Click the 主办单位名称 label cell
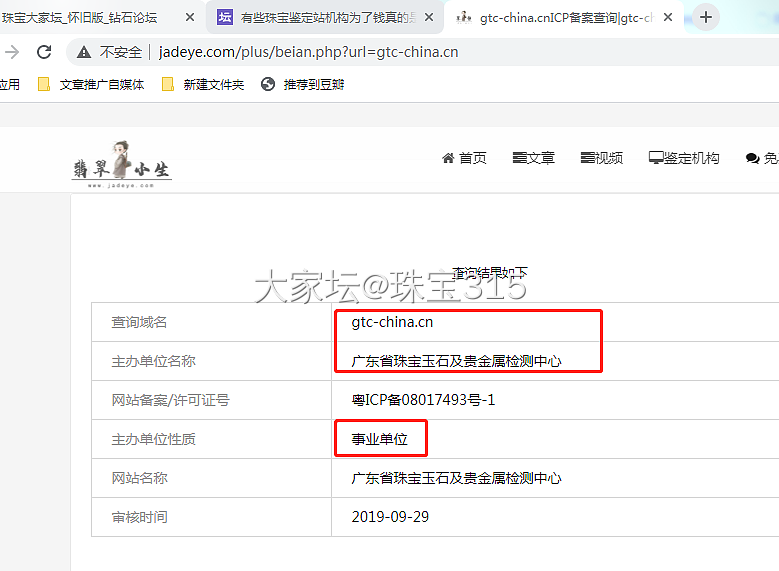This screenshot has width=779, height=571. pos(212,361)
